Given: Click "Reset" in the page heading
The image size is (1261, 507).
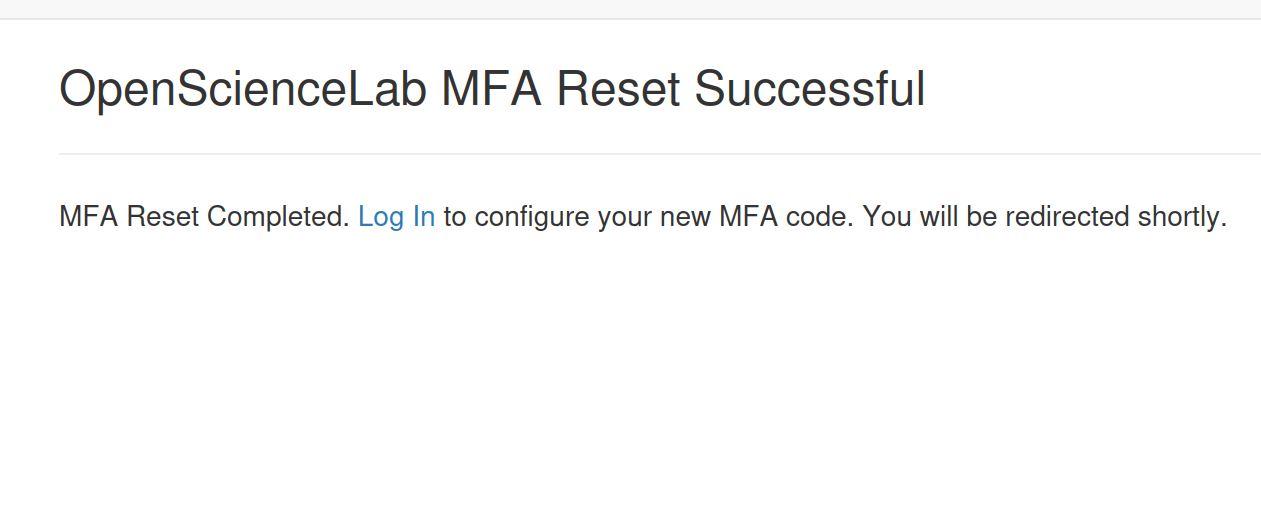Looking at the screenshot, I should [x=618, y=90].
